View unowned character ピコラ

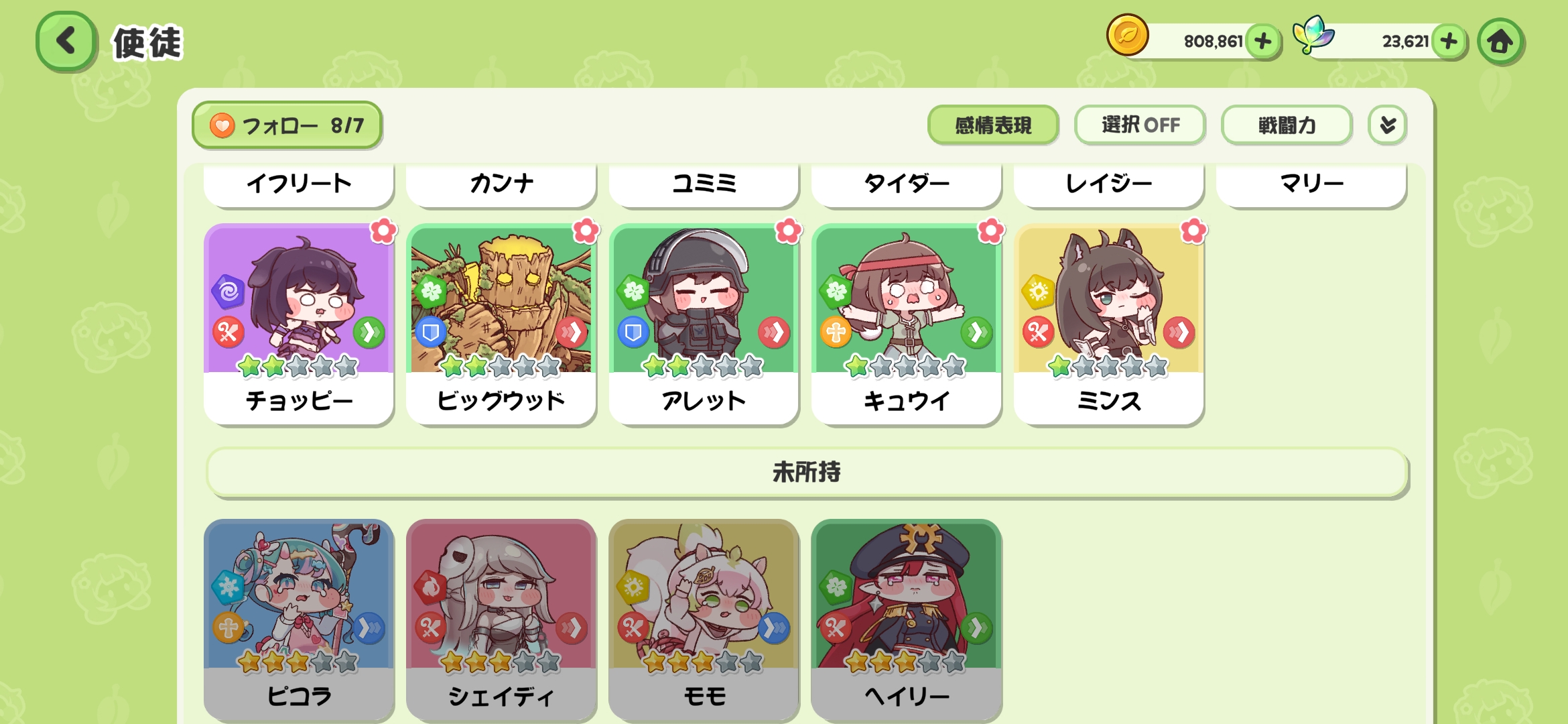[299, 619]
